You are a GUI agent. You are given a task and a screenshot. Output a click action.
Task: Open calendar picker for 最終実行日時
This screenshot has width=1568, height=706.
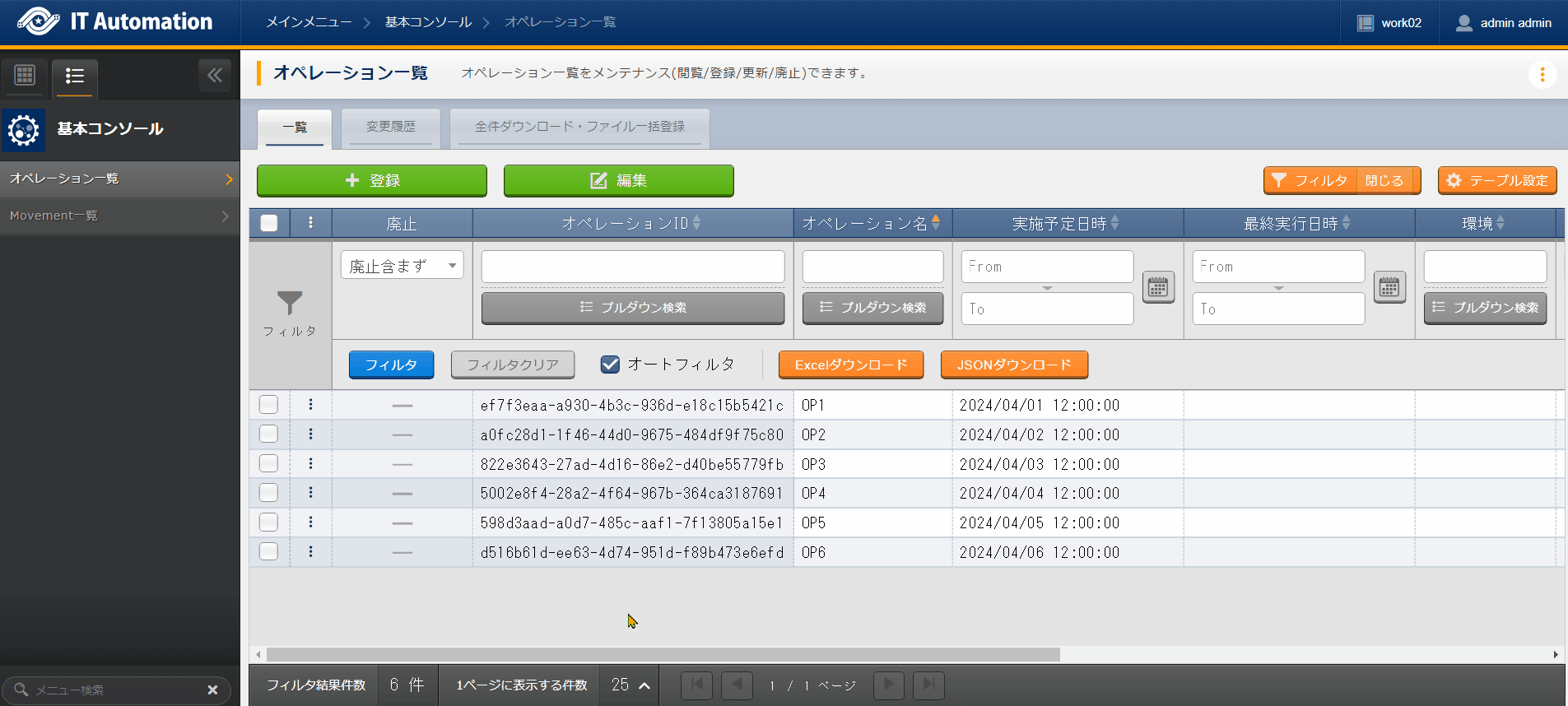[1389, 287]
